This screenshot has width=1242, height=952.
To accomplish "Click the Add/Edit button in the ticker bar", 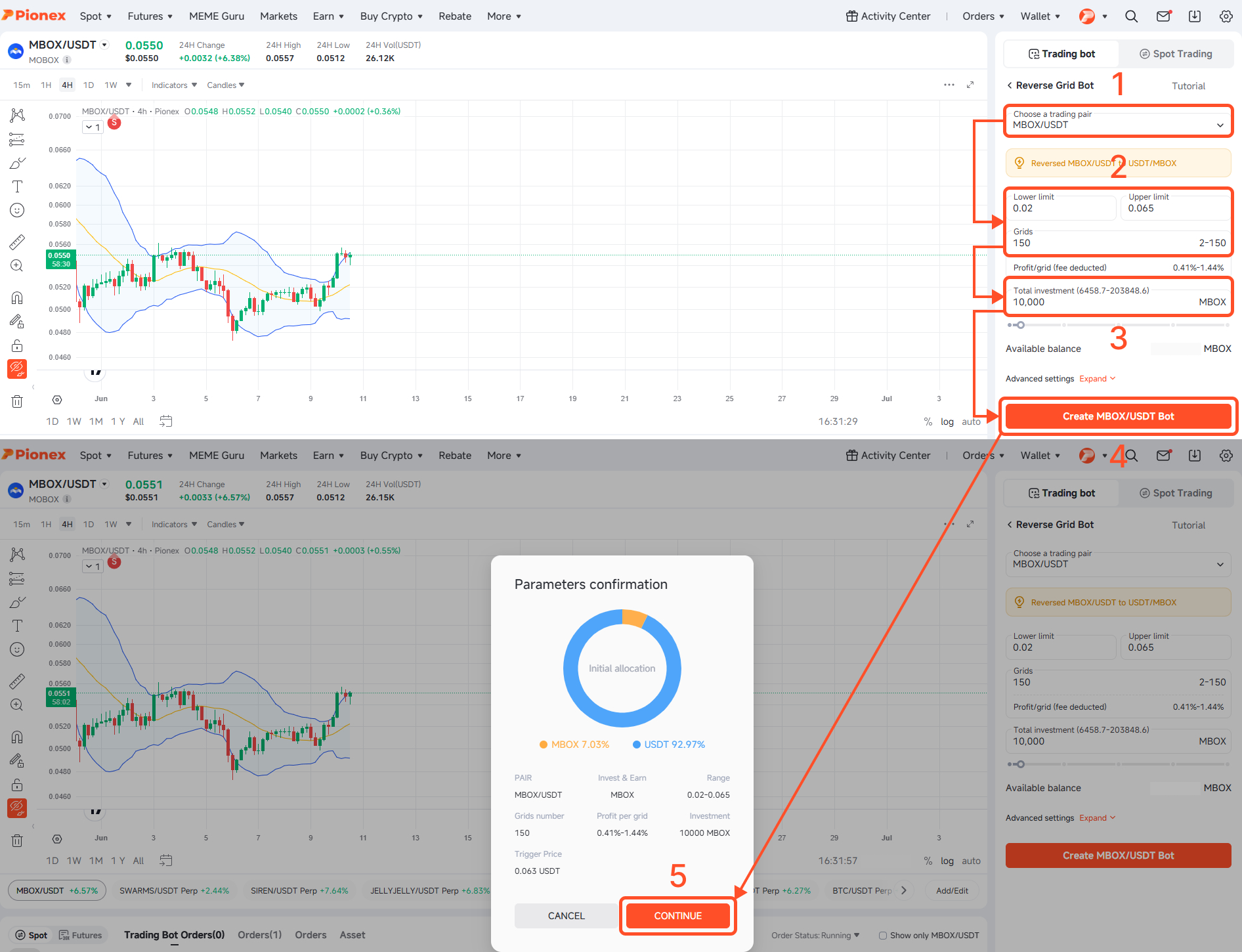I will click(952, 891).
